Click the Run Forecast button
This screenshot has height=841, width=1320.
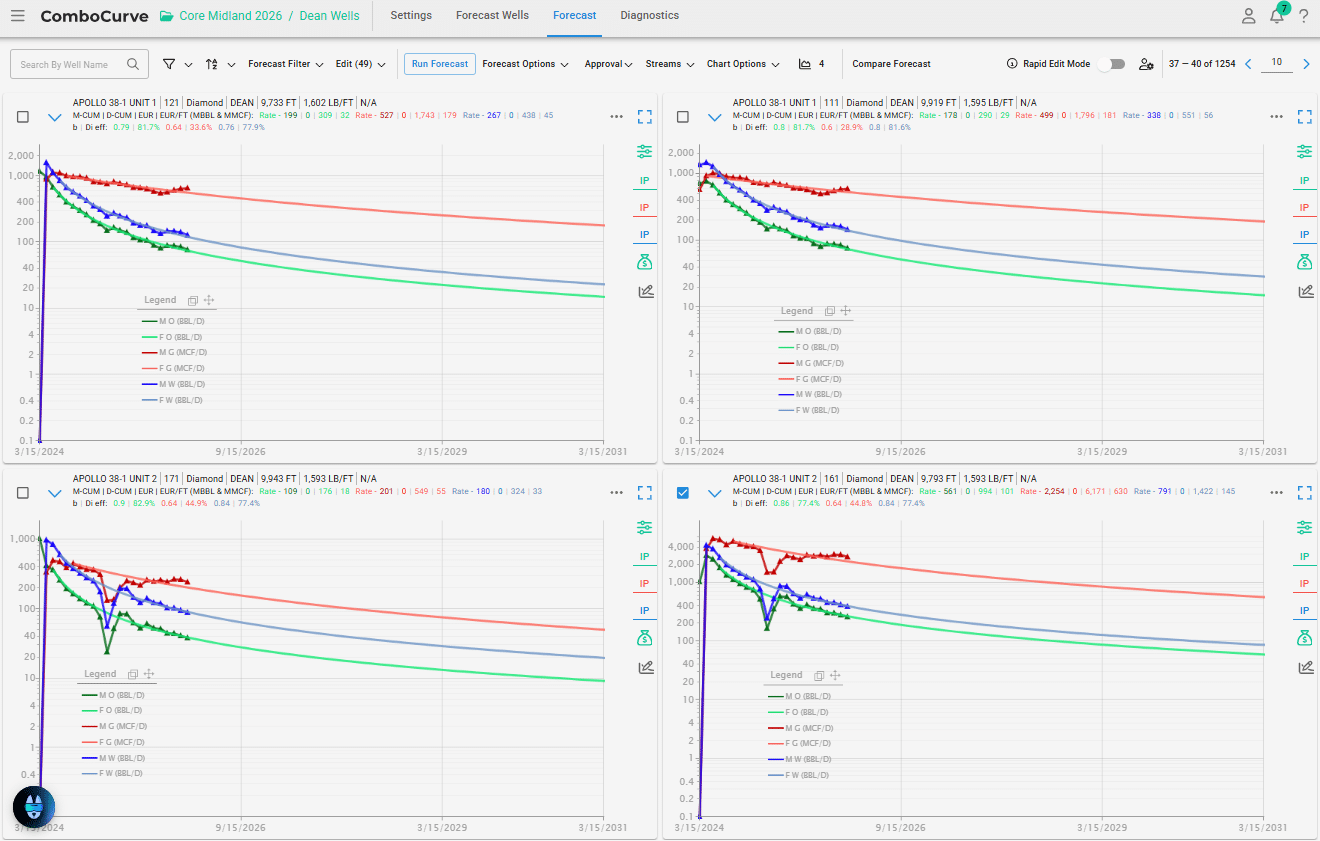pos(440,64)
